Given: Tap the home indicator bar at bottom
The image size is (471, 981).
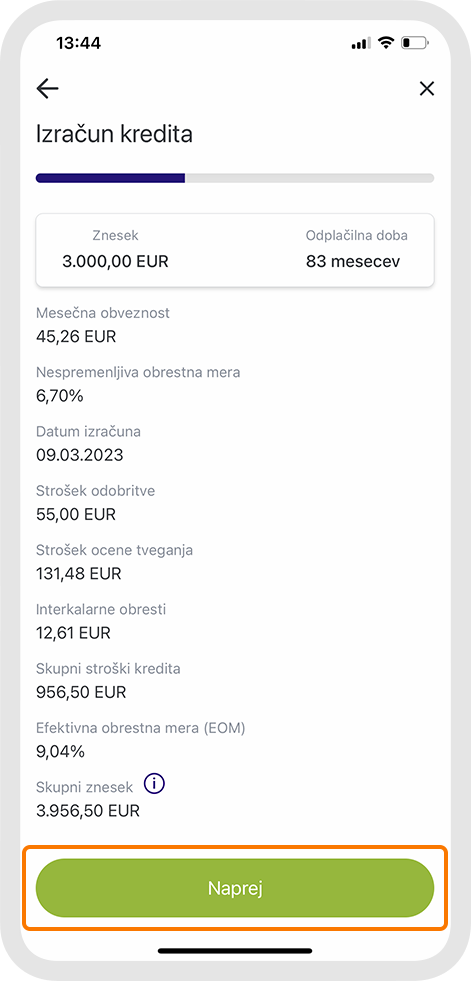Looking at the screenshot, I should [x=235, y=951].
